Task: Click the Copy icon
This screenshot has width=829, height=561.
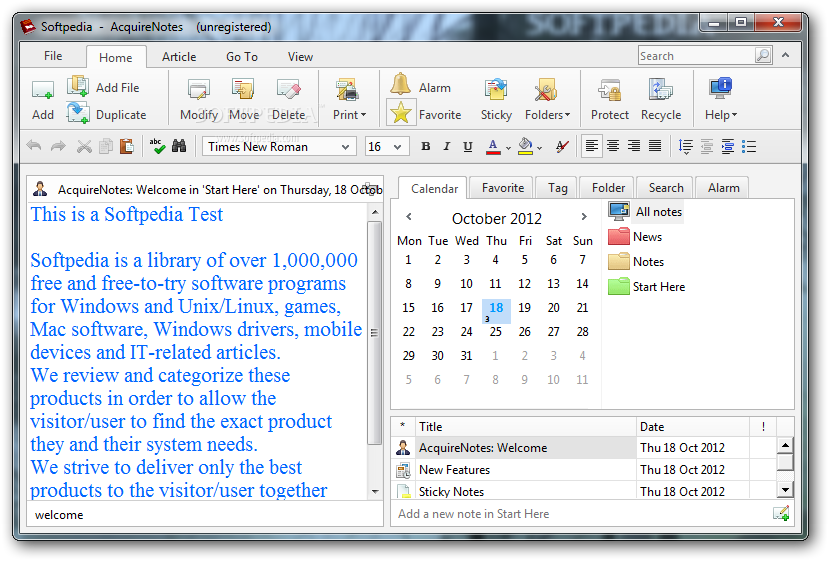Action: pos(106,146)
